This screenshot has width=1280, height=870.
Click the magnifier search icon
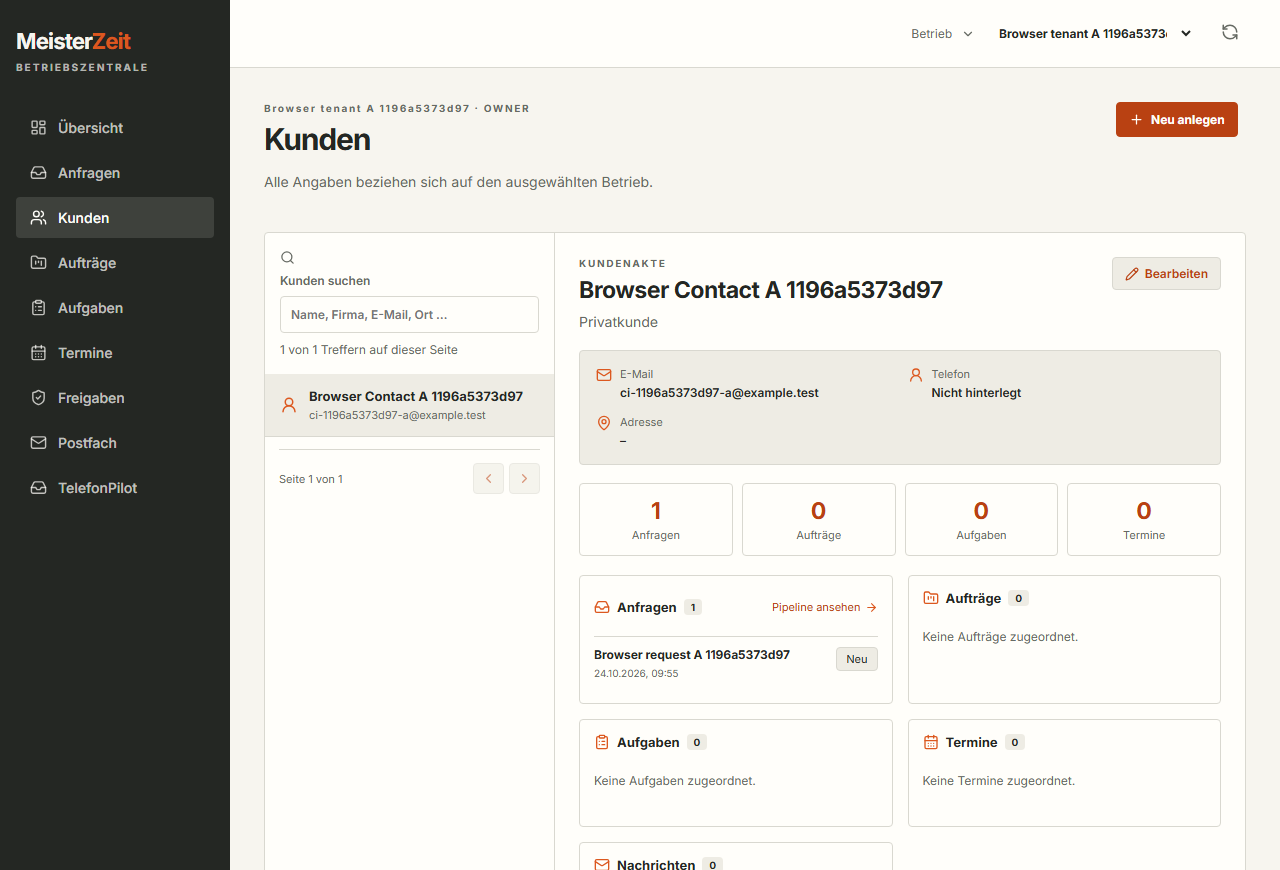[x=288, y=257]
